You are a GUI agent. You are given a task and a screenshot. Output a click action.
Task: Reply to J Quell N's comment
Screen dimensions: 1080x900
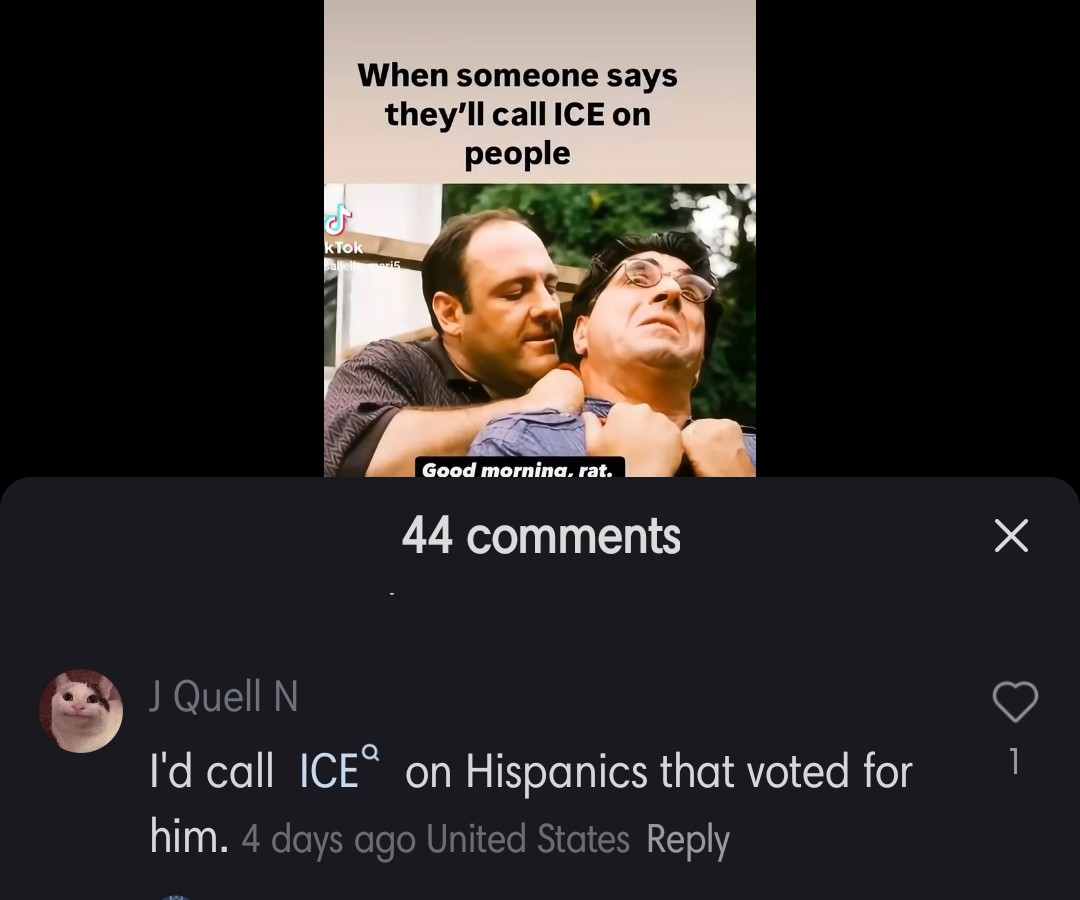(x=687, y=840)
